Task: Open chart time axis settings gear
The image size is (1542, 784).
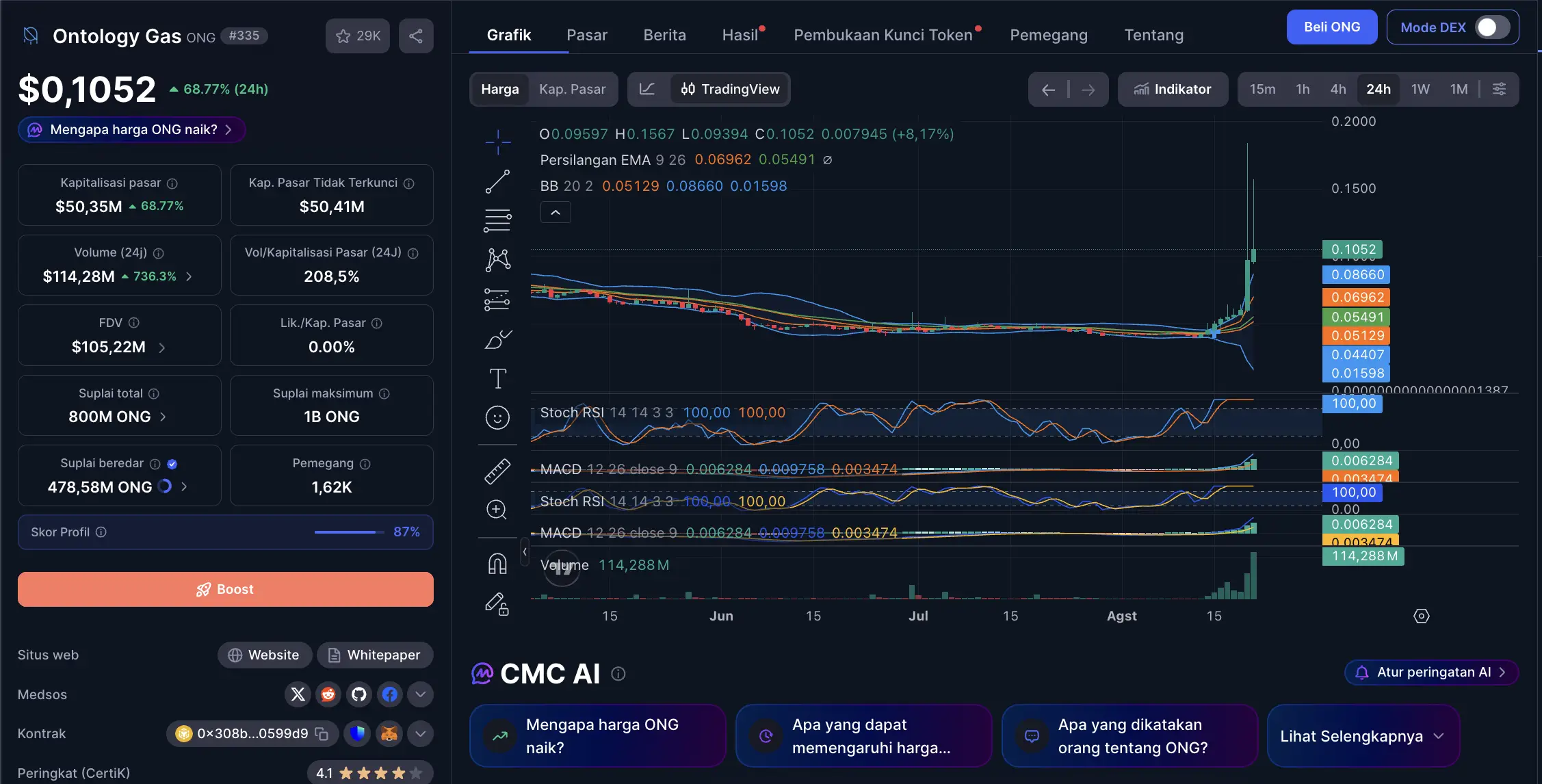Action: click(1421, 616)
